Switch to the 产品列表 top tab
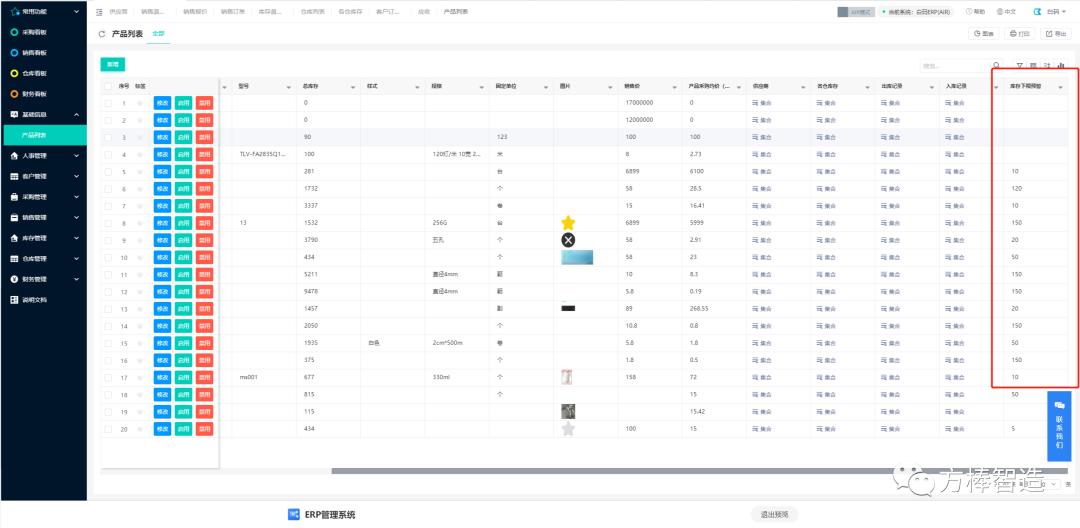 [x=454, y=12]
